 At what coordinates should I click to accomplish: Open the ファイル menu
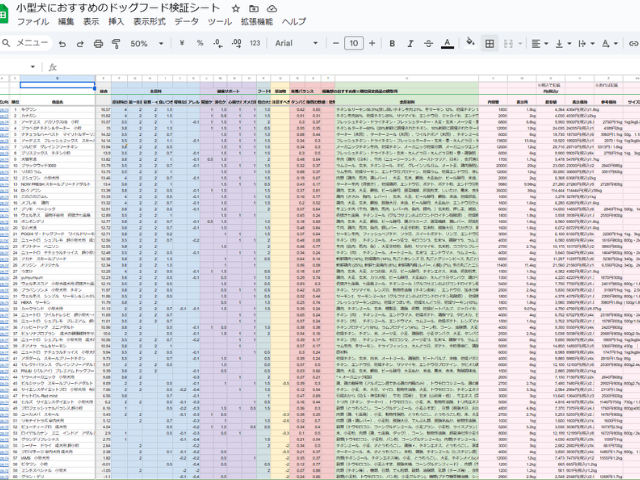(x=33, y=22)
